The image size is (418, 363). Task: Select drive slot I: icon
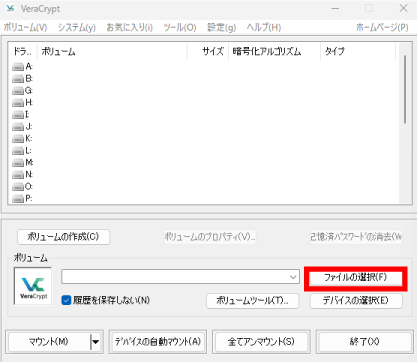(18, 115)
